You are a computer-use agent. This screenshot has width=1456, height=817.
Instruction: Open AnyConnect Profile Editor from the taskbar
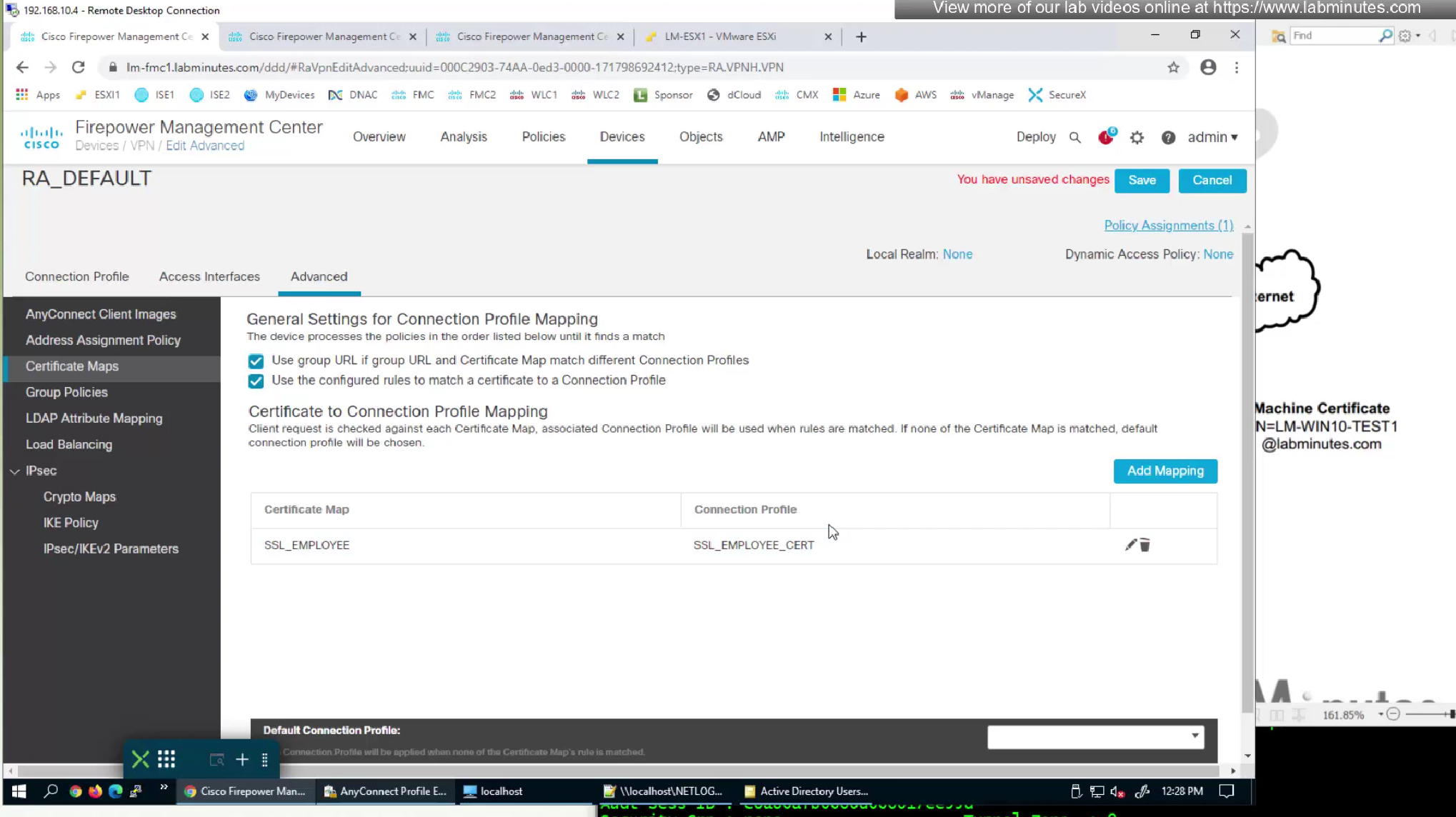(x=386, y=791)
